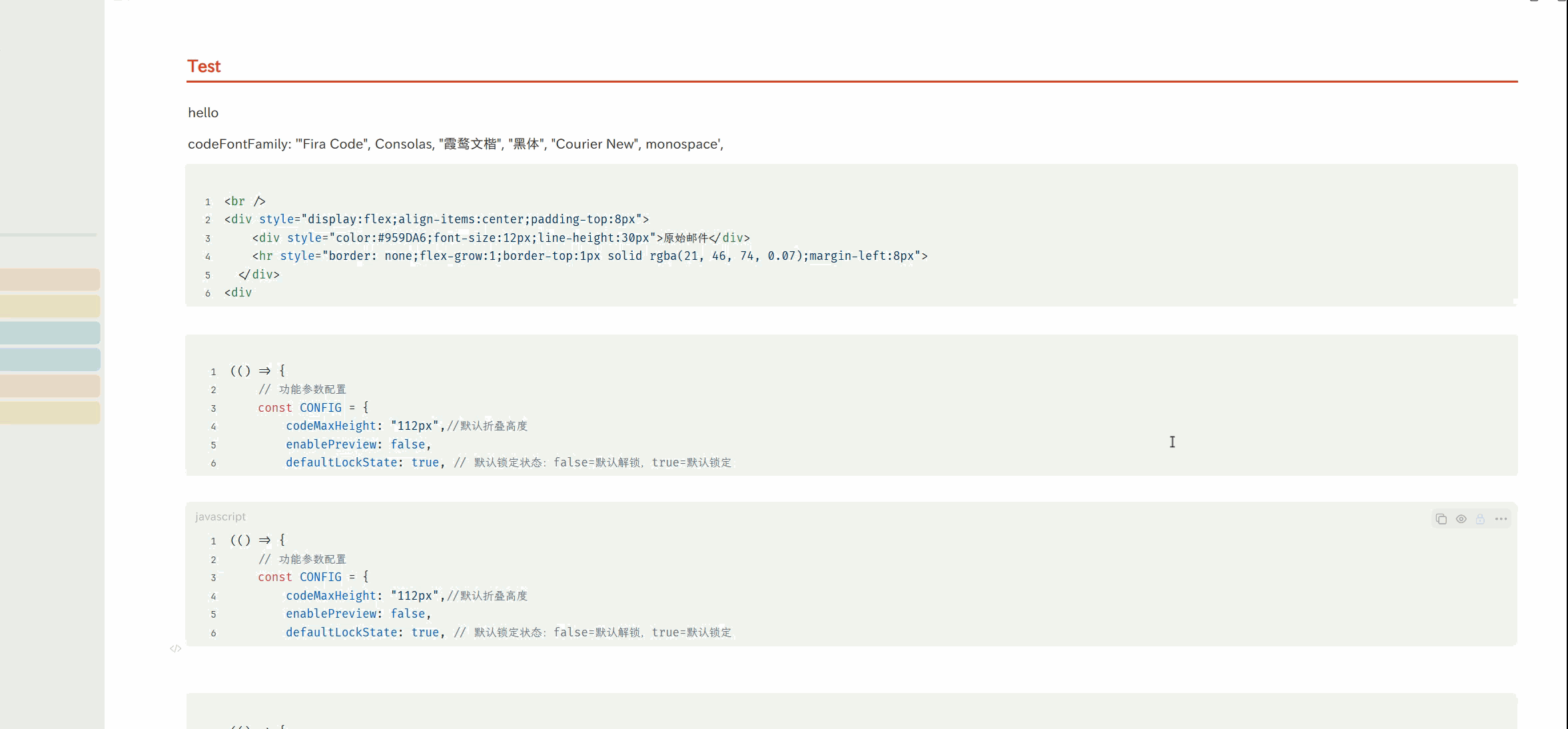
Task: Click the Test heading
Action: tap(204, 67)
